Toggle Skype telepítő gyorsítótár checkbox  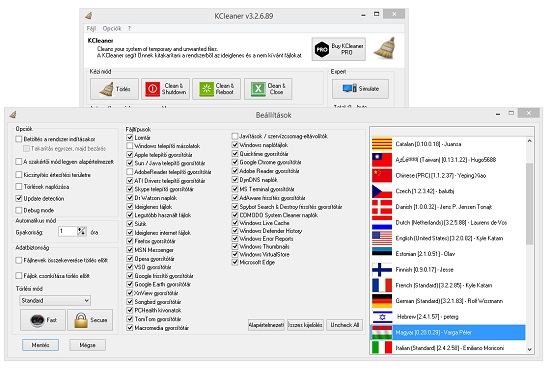coord(130,189)
